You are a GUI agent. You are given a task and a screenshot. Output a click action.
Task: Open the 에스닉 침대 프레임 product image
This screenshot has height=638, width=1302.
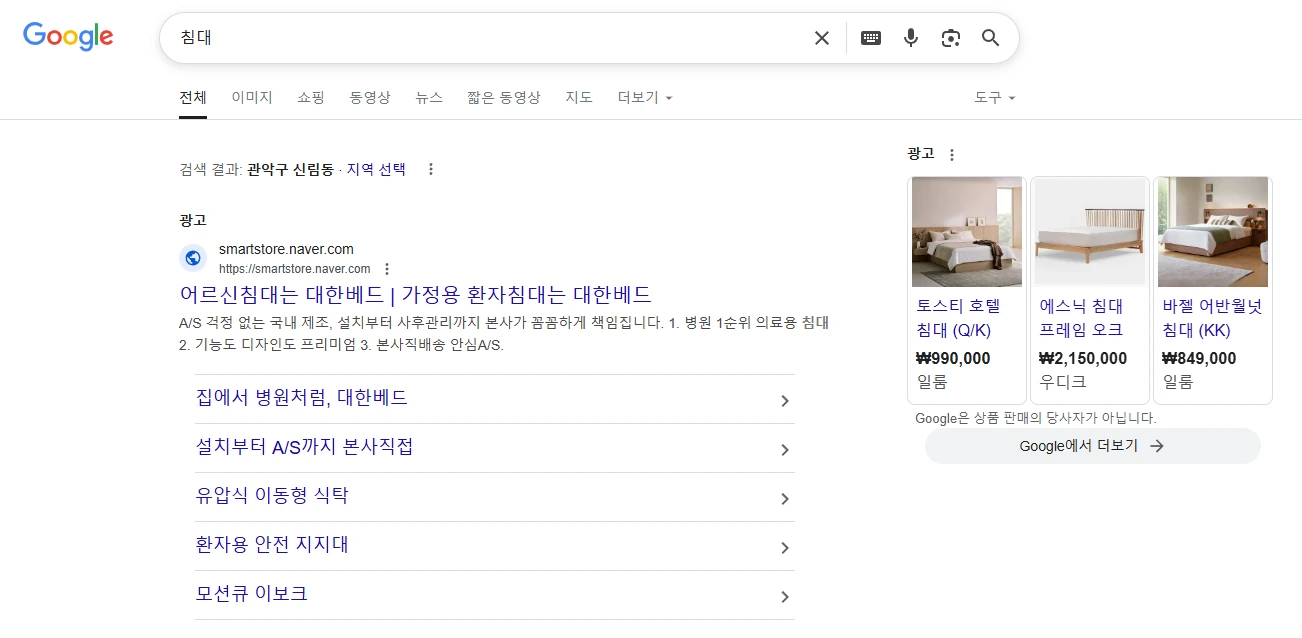point(1090,232)
